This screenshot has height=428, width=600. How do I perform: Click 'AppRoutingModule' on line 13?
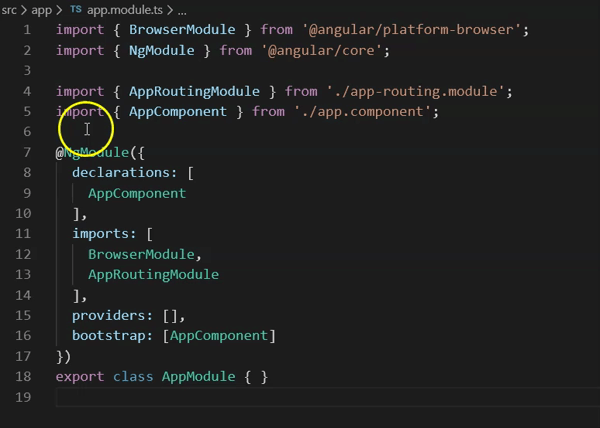[153, 275]
